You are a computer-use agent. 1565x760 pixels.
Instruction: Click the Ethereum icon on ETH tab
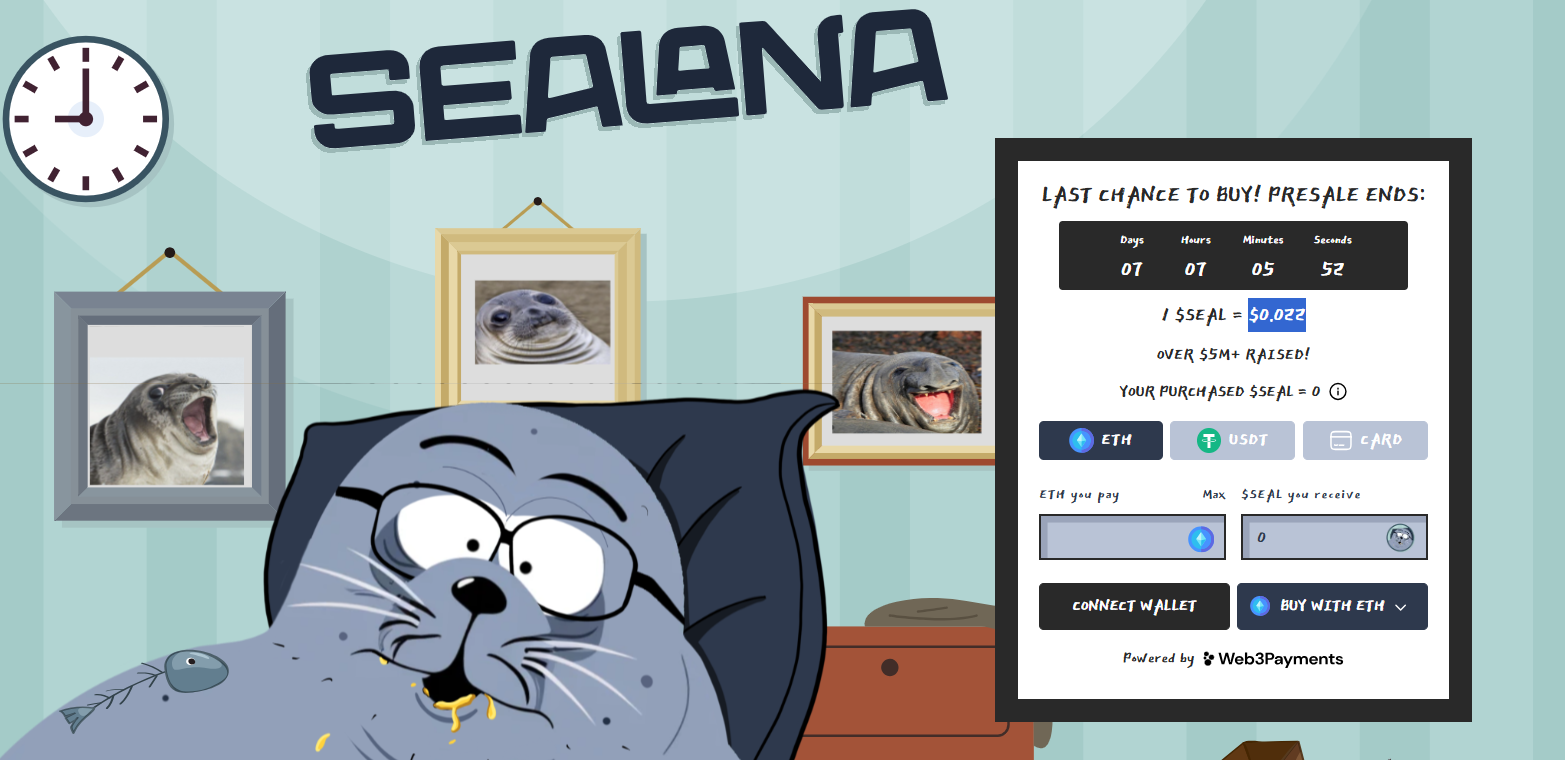pyautogui.click(x=1081, y=440)
